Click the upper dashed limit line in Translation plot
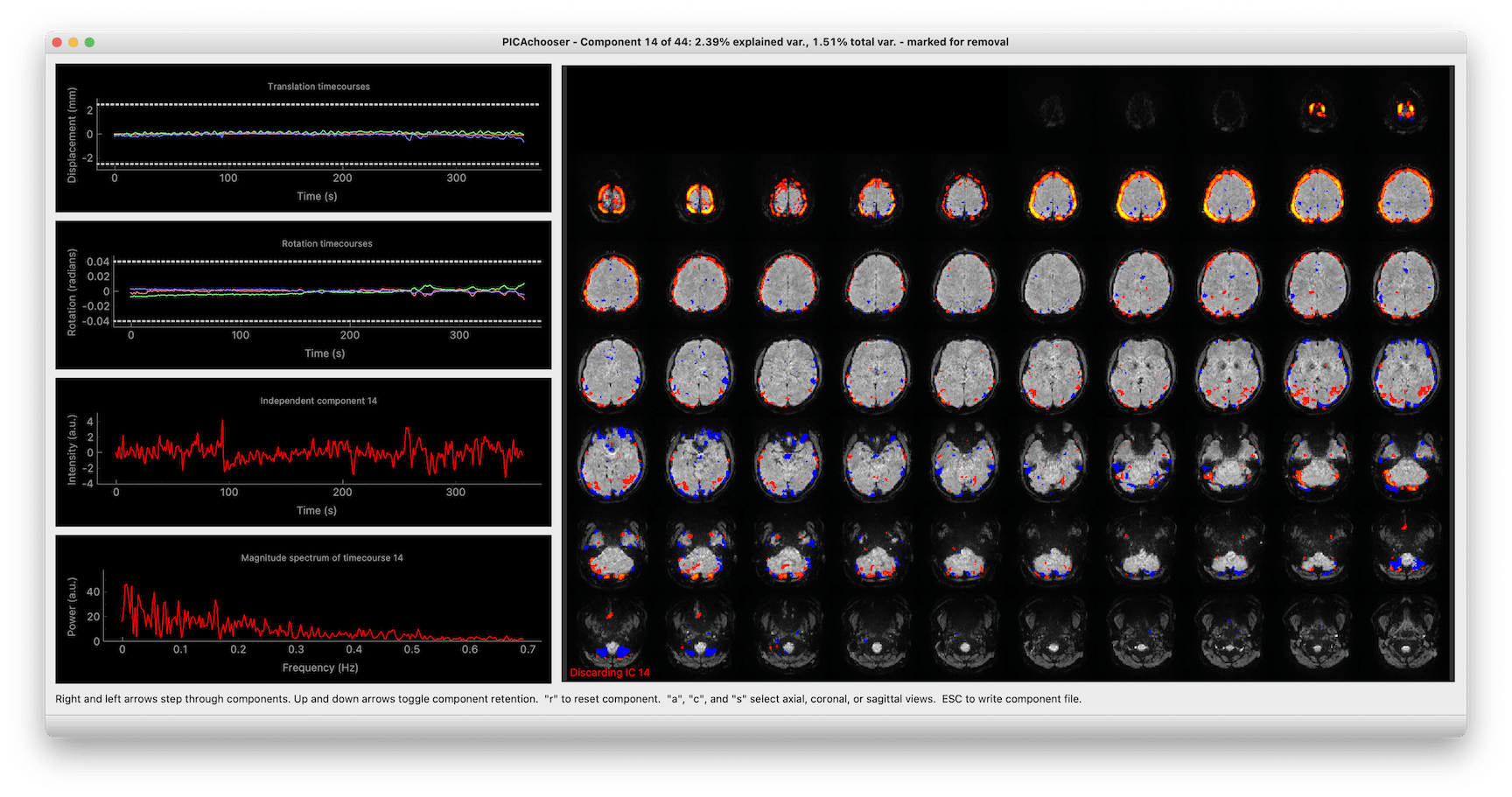Image resolution: width=1512 pixels, height=797 pixels. click(318, 105)
